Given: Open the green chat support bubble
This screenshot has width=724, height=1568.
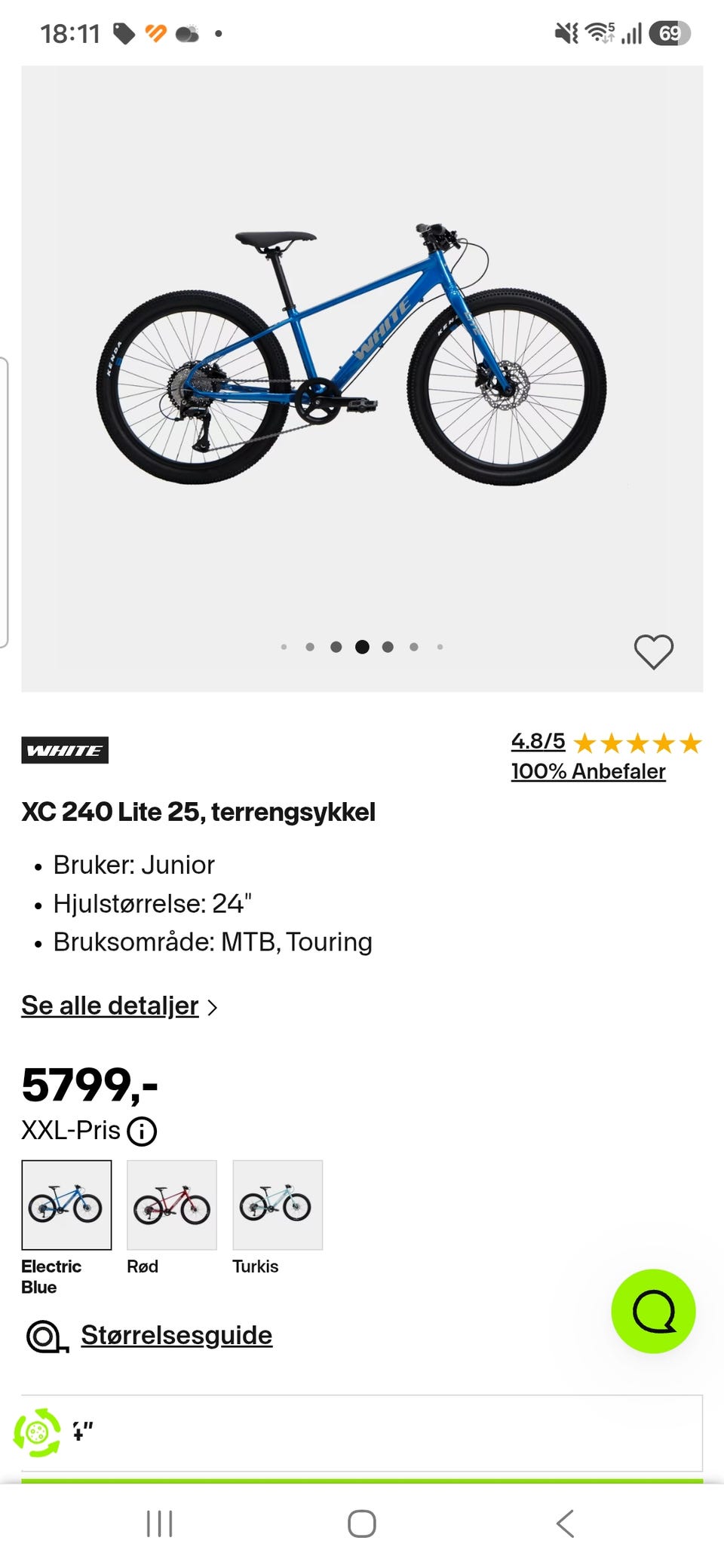Looking at the screenshot, I should (653, 1311).
